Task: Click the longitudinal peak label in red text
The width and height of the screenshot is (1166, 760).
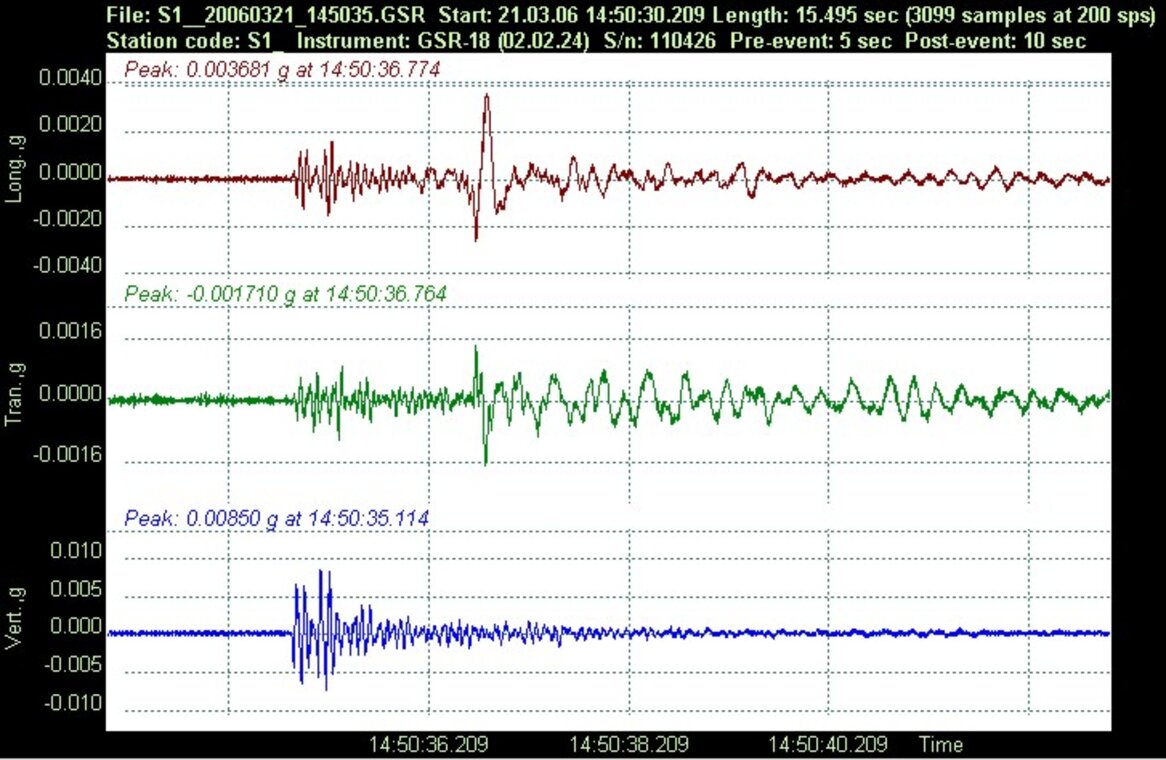Action: [281, 69]
